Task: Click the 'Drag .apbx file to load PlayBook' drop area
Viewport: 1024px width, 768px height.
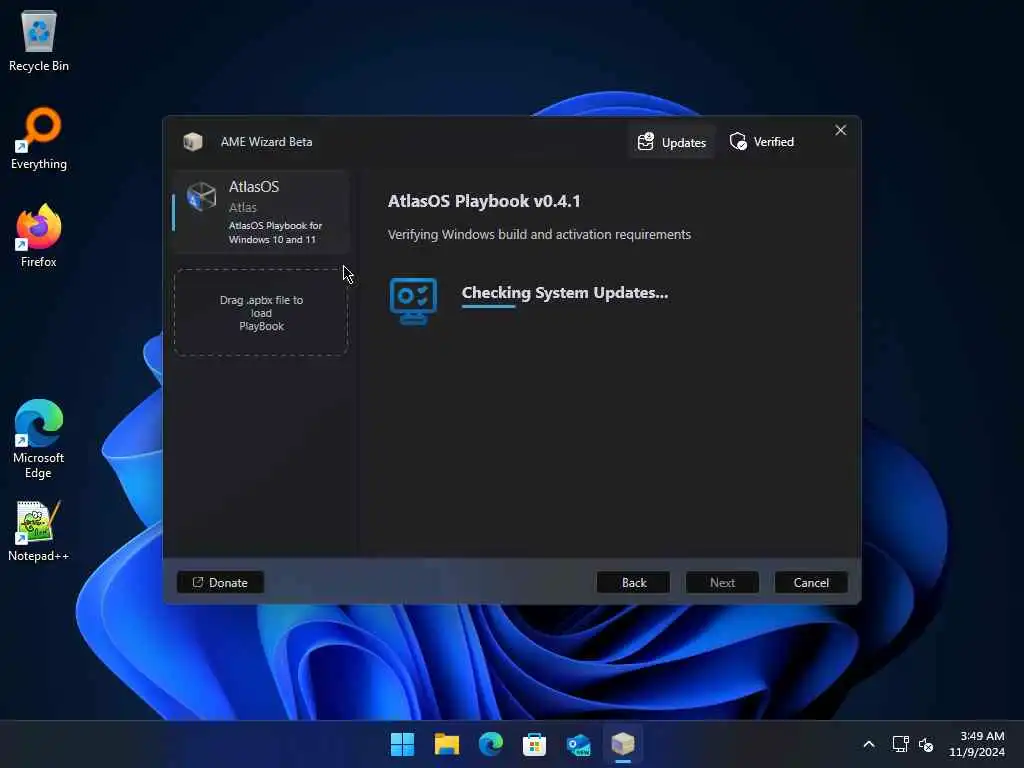Action: 261,312
